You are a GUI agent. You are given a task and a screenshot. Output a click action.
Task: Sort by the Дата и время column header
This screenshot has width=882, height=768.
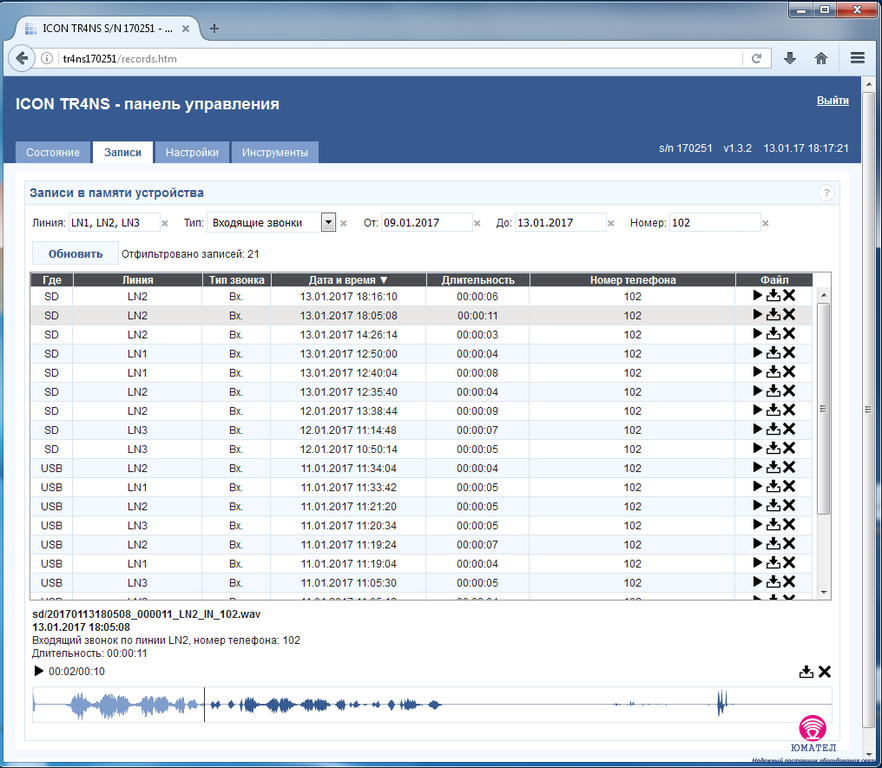coord(349,280)
